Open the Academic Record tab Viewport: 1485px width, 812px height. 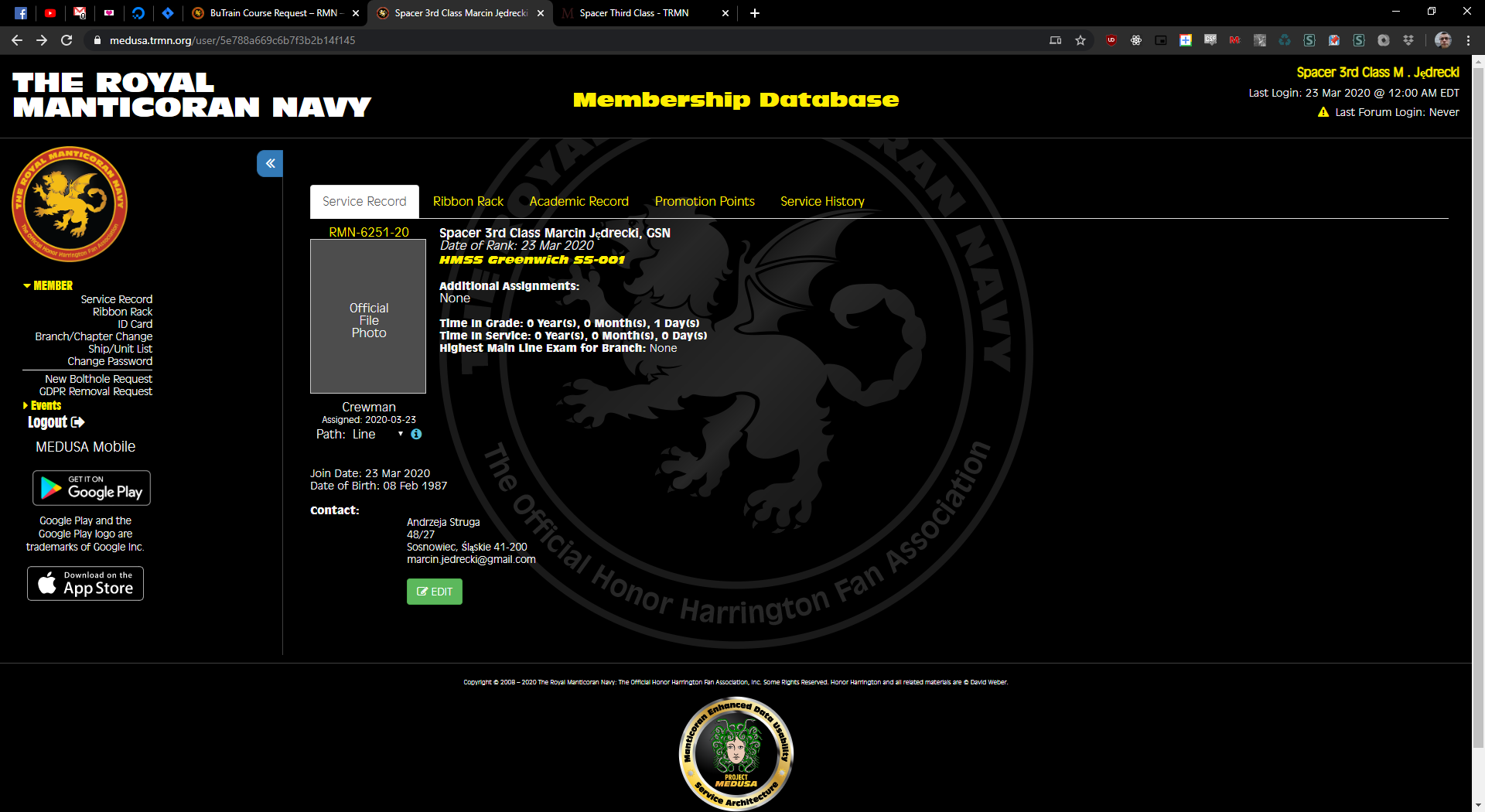click(x=579, y=201)
